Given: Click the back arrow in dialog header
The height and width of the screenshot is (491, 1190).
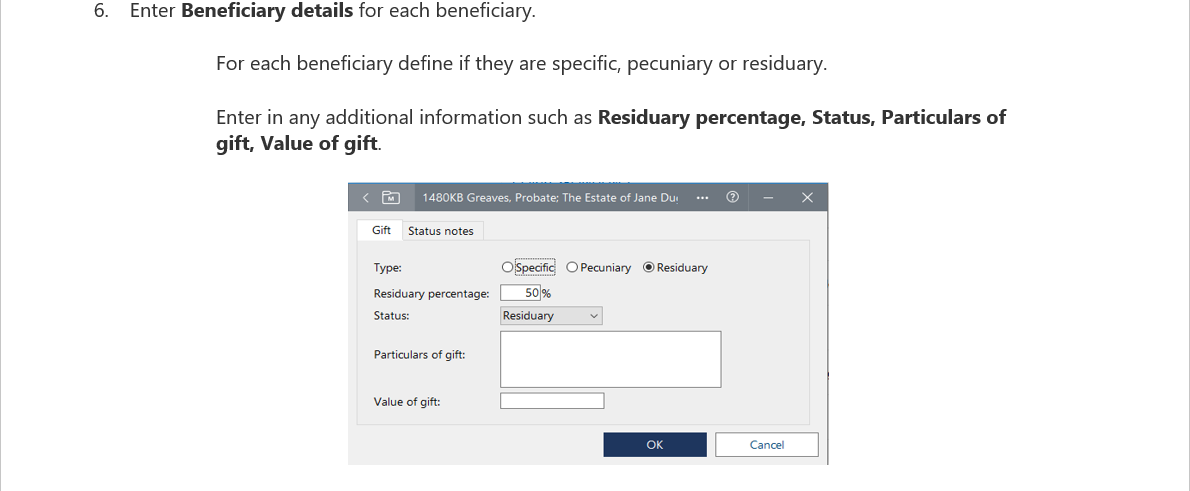Looking at the screenshot, I should click(x=366, y=198).
